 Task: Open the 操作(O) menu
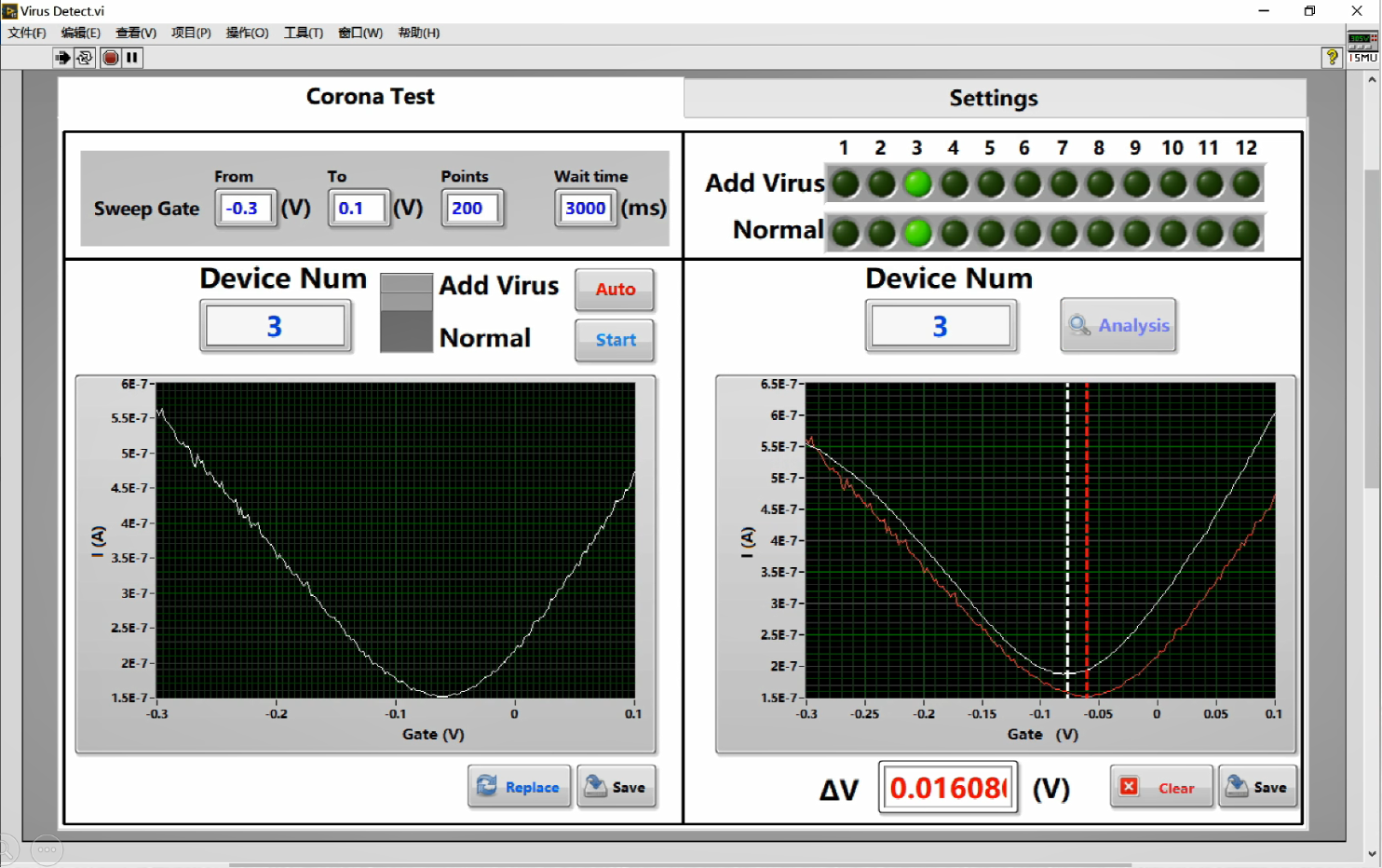(247, 33)
